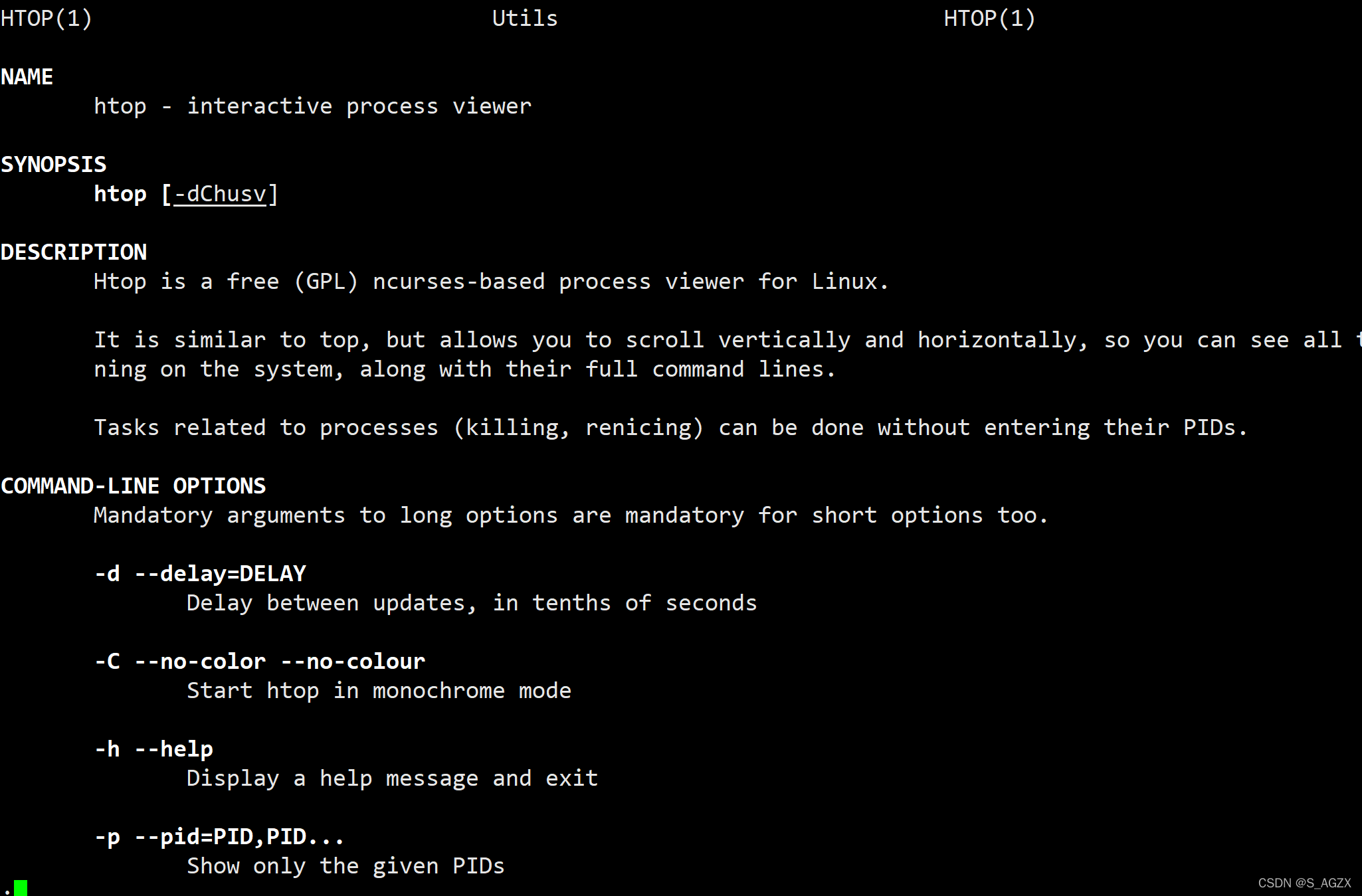Expand the -h --help option details
The height and width of the screenshot is (896, 1362).
(152, 749)
